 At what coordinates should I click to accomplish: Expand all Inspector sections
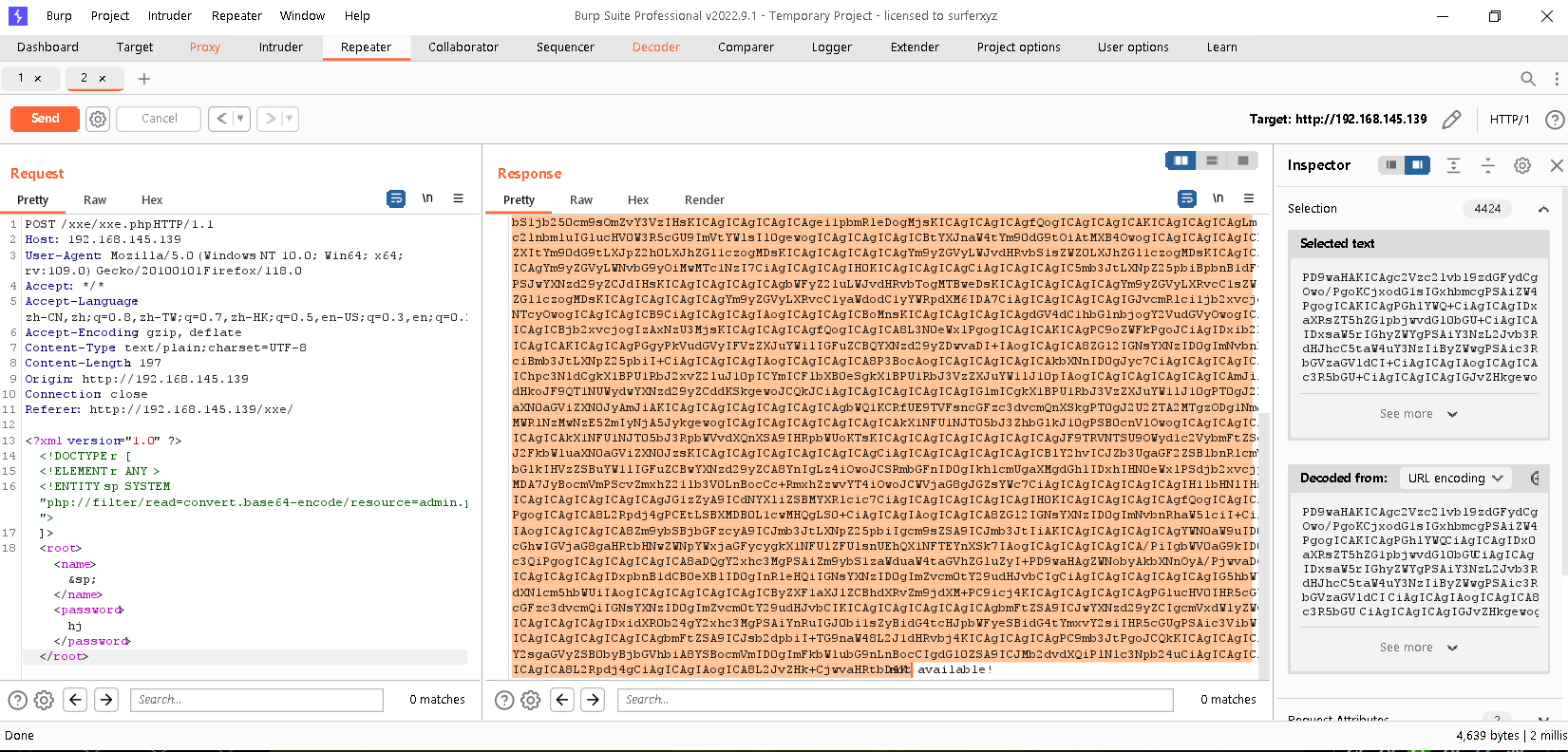(x=1453, y=165)
